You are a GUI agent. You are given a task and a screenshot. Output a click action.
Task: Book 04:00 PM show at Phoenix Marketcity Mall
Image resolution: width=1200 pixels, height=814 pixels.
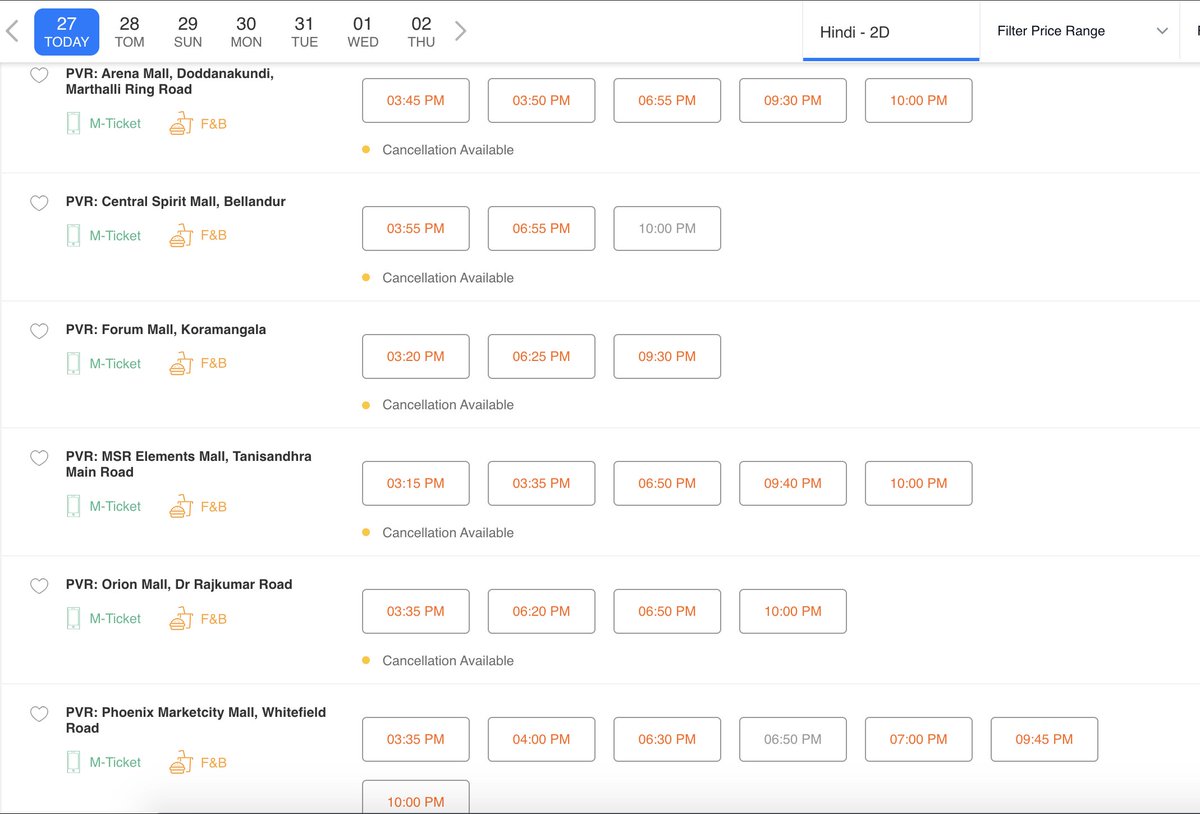click(x=542, y=739)
